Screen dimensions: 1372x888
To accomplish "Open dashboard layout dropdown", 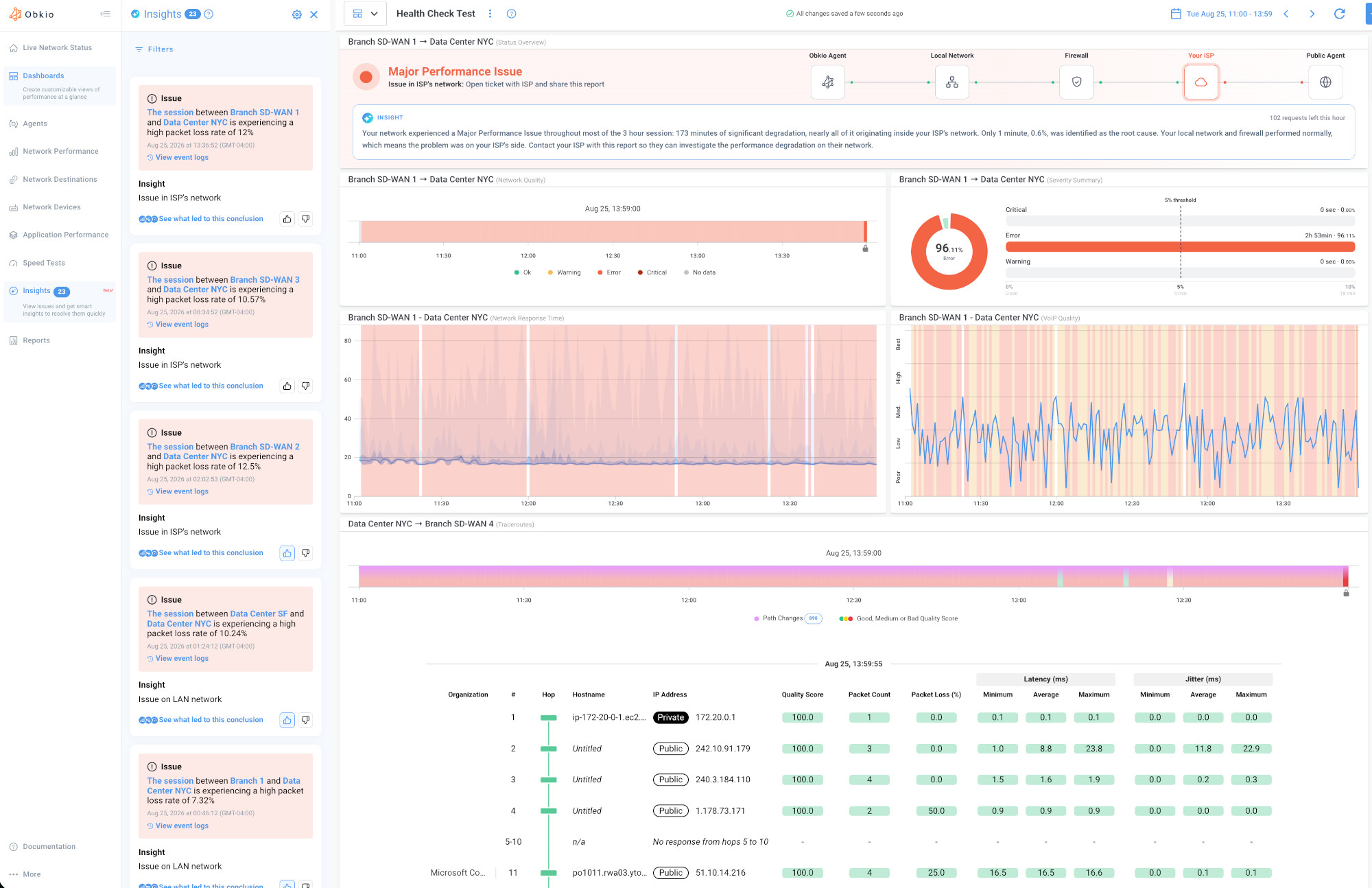I will tap(365, 14).
